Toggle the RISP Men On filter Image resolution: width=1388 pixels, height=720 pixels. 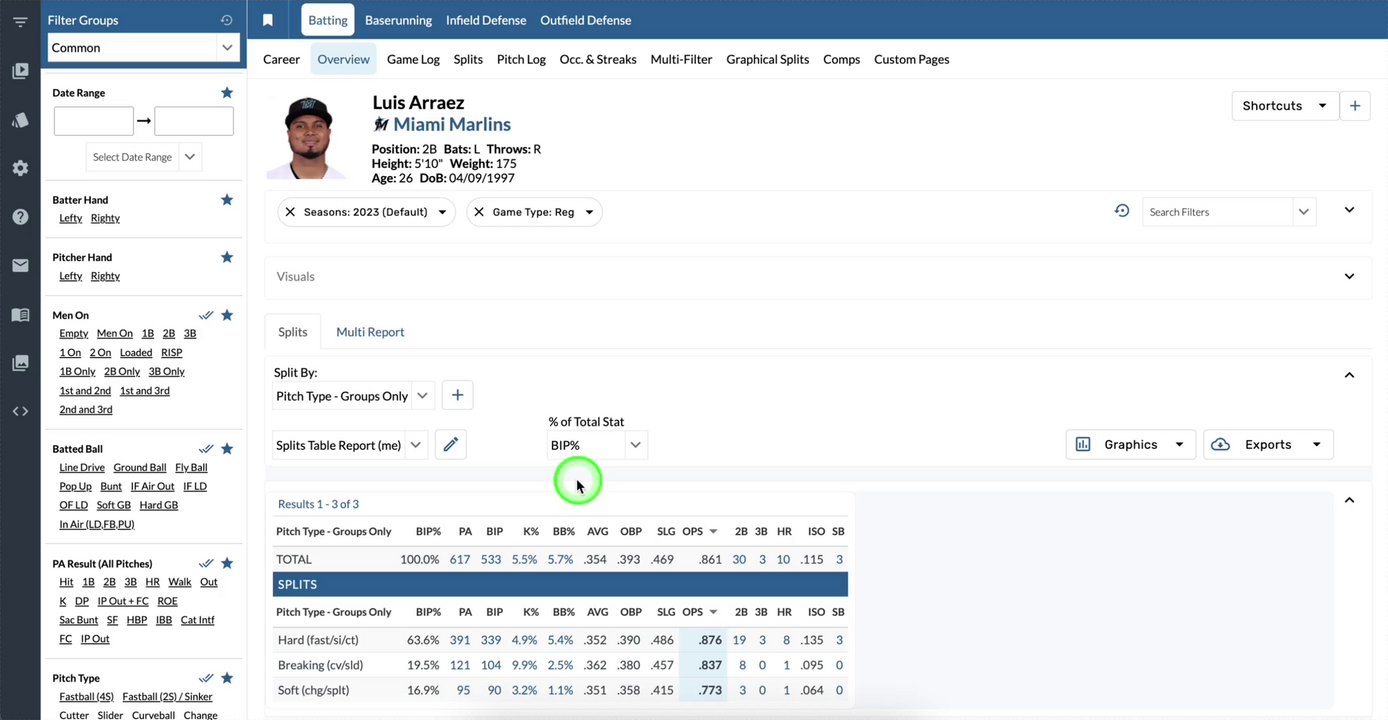click(x=172, y=353)
